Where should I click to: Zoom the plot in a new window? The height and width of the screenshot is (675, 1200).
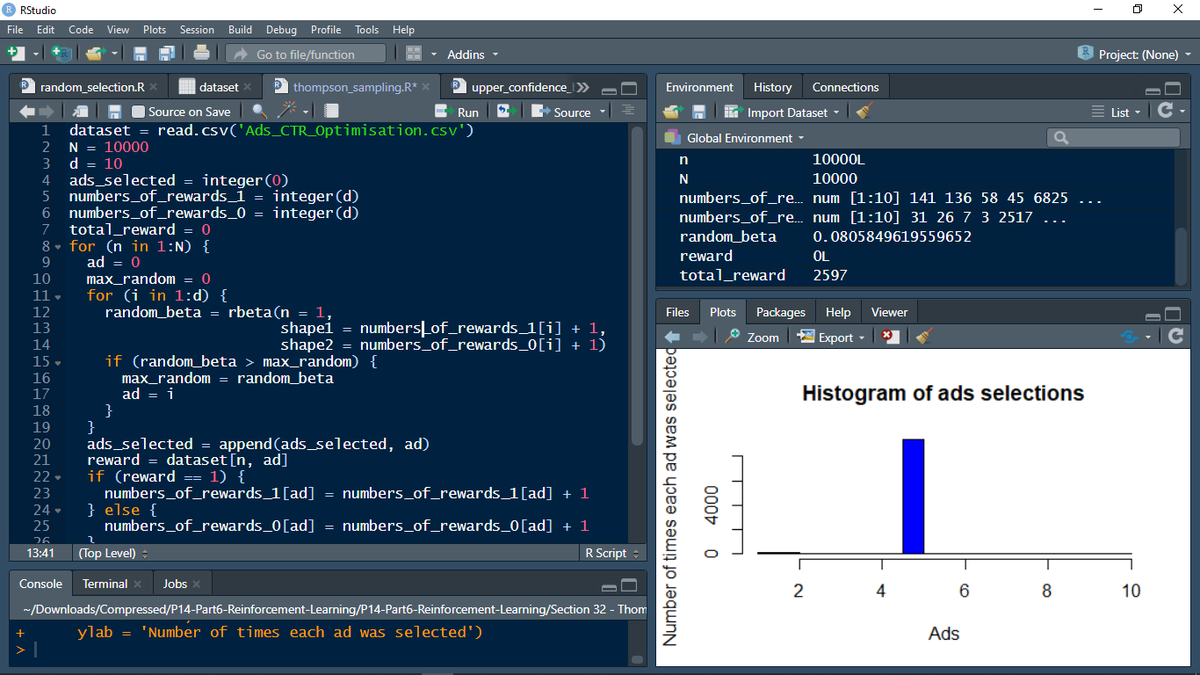(x=753, y=337)
